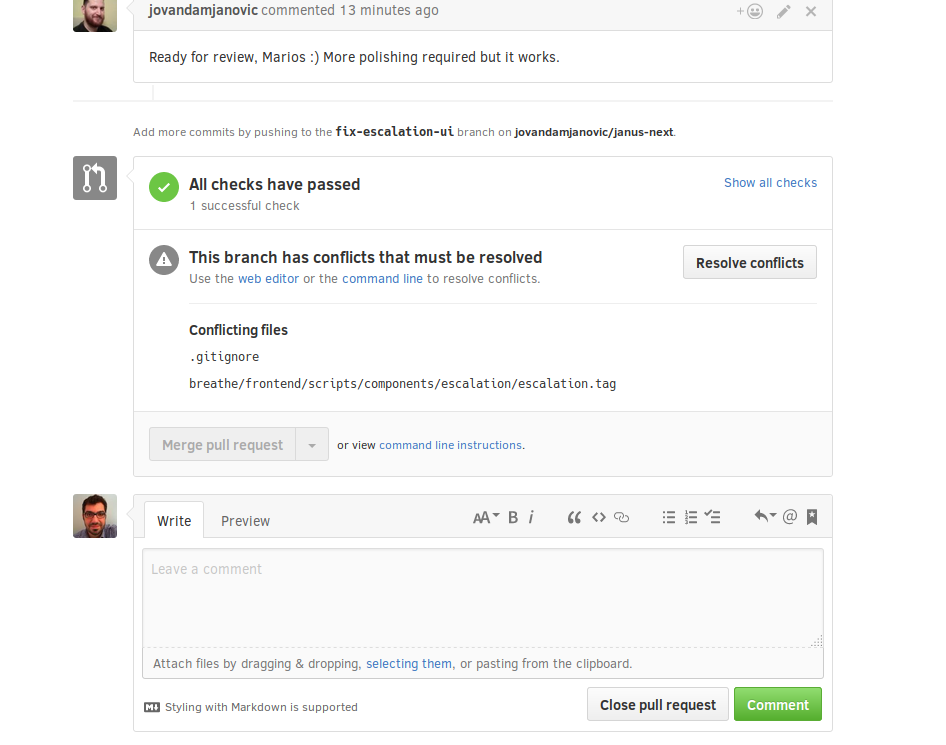The height and width of the screenshot is (745, 946).
Task: Expand merge options dropdown arrow
Action: [312, 445]
